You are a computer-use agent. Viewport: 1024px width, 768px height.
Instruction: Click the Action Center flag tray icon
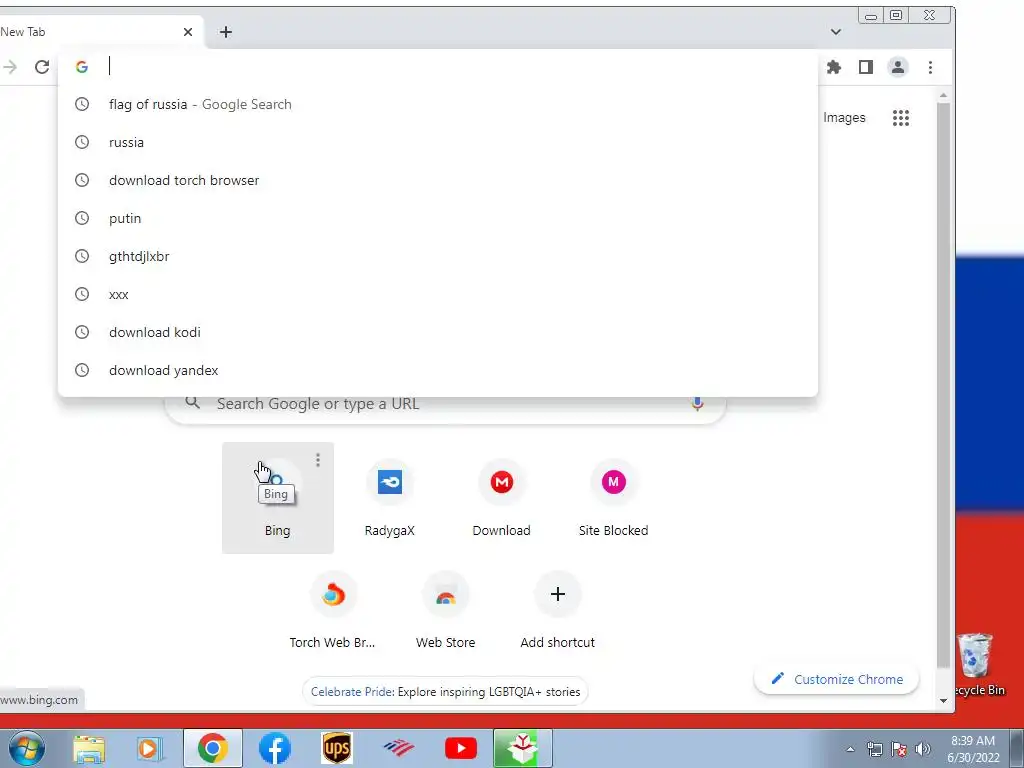tap(899, 749)
